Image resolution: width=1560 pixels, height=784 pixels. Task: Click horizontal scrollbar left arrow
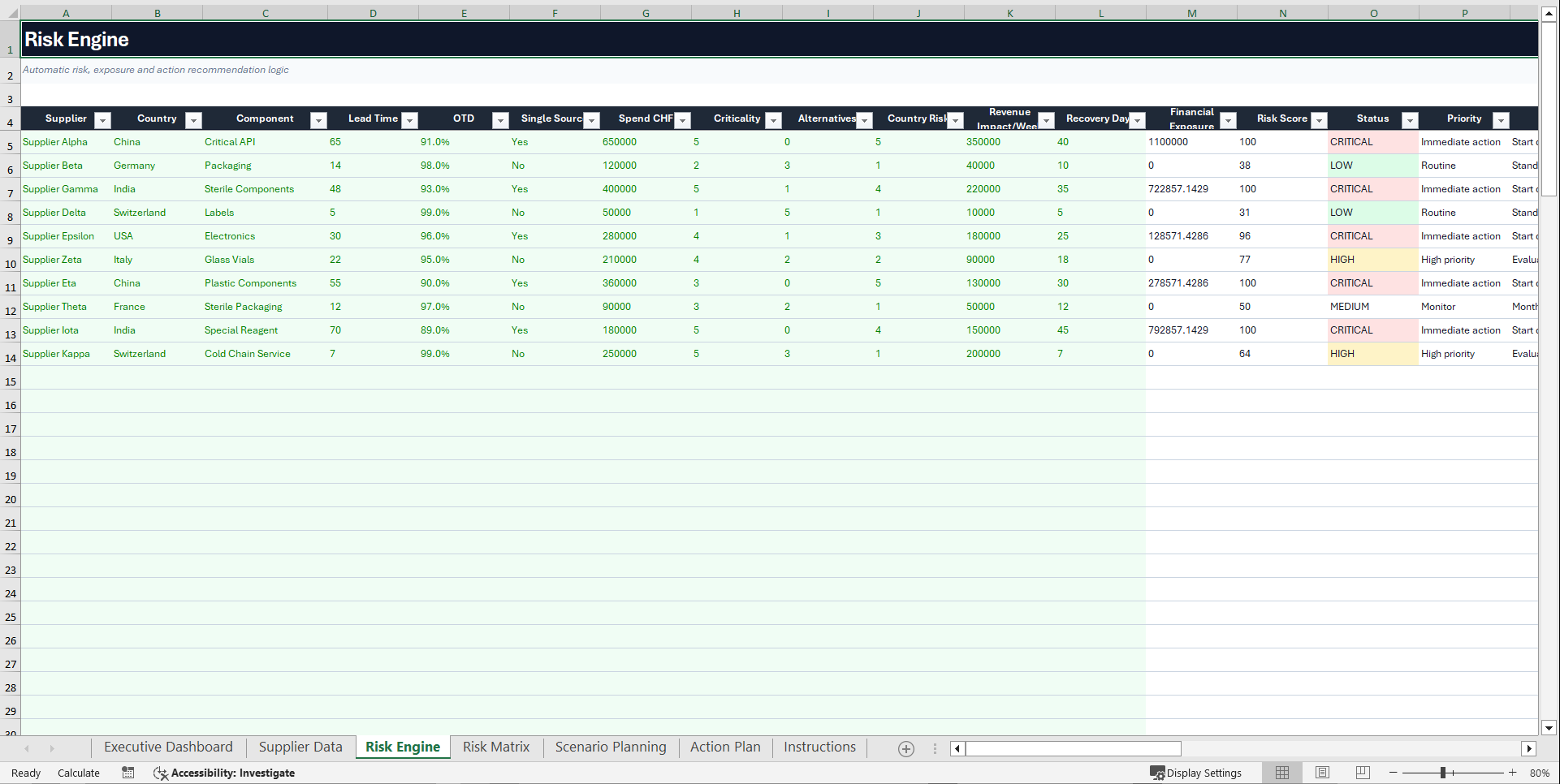click(957, 748)
